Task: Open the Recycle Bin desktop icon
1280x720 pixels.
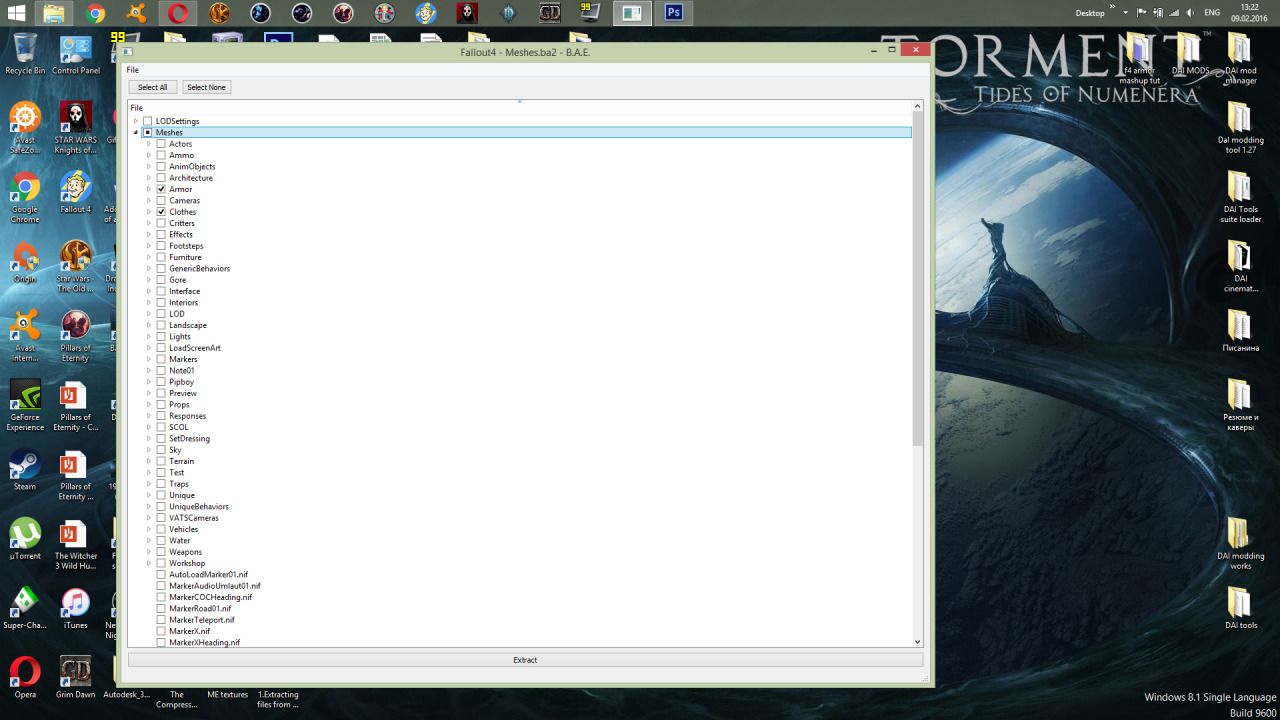Action: [x=25, y=54]
